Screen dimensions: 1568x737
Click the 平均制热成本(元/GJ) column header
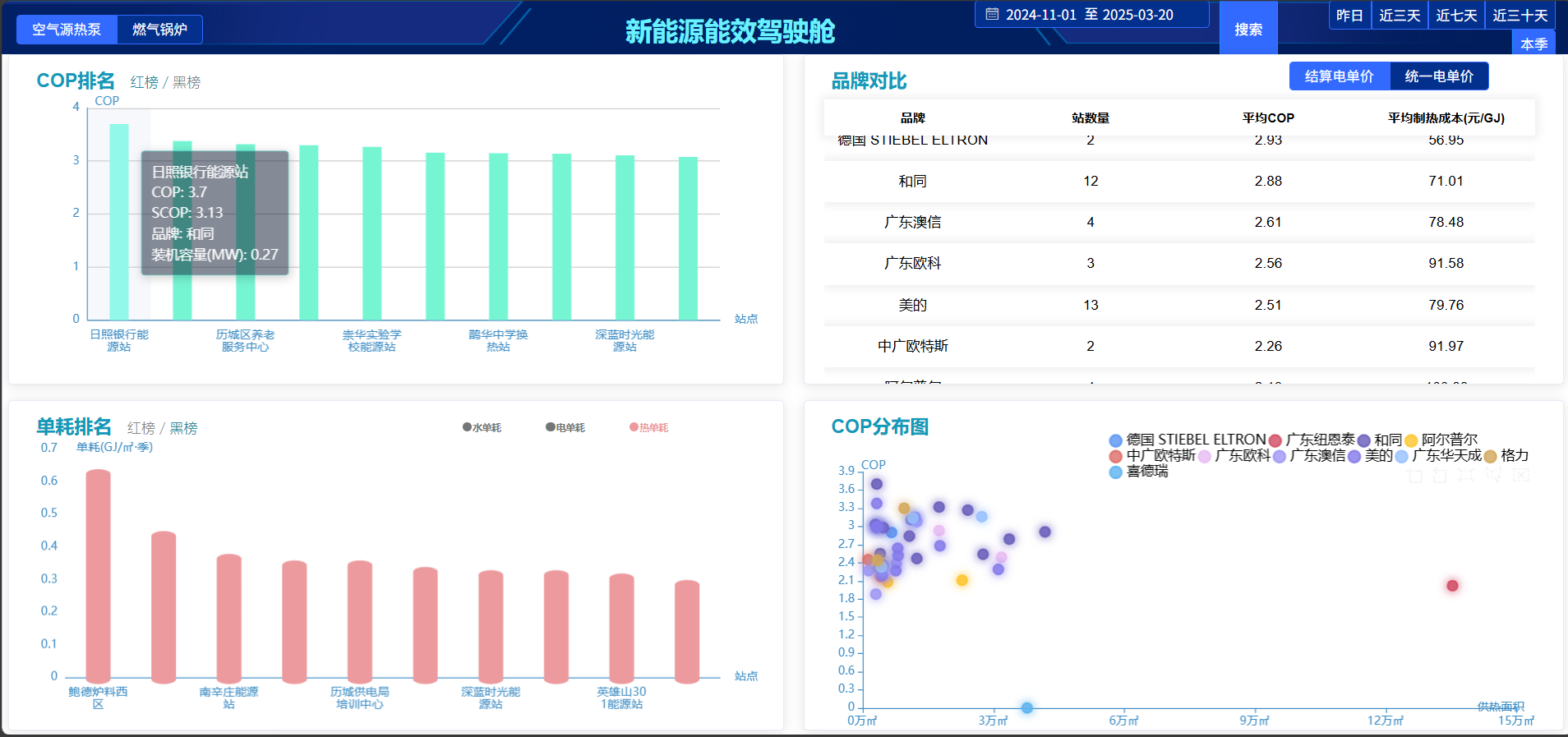point(1446,117)
